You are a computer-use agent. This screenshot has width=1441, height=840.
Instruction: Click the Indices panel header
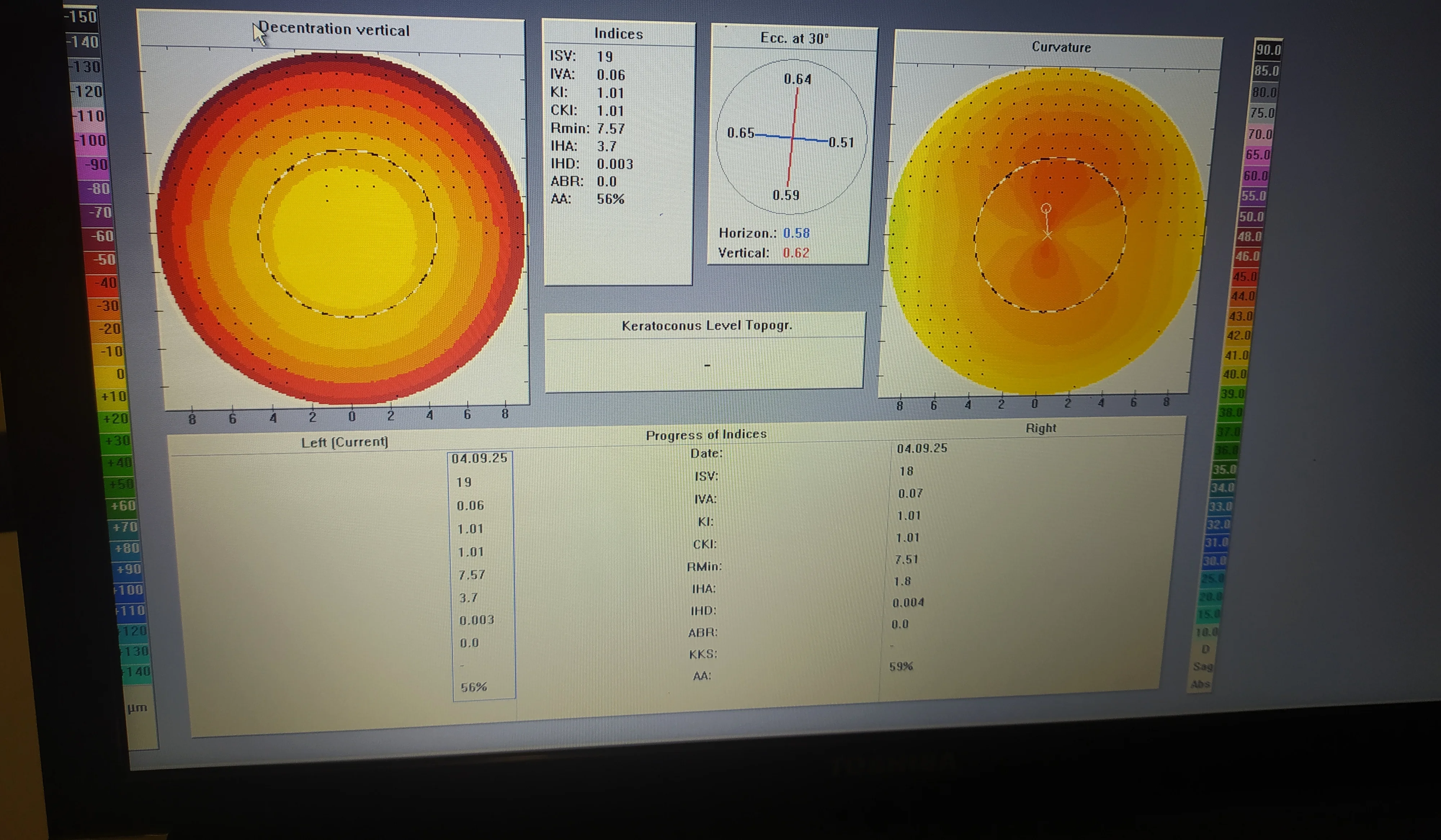(x=618, y=34)
